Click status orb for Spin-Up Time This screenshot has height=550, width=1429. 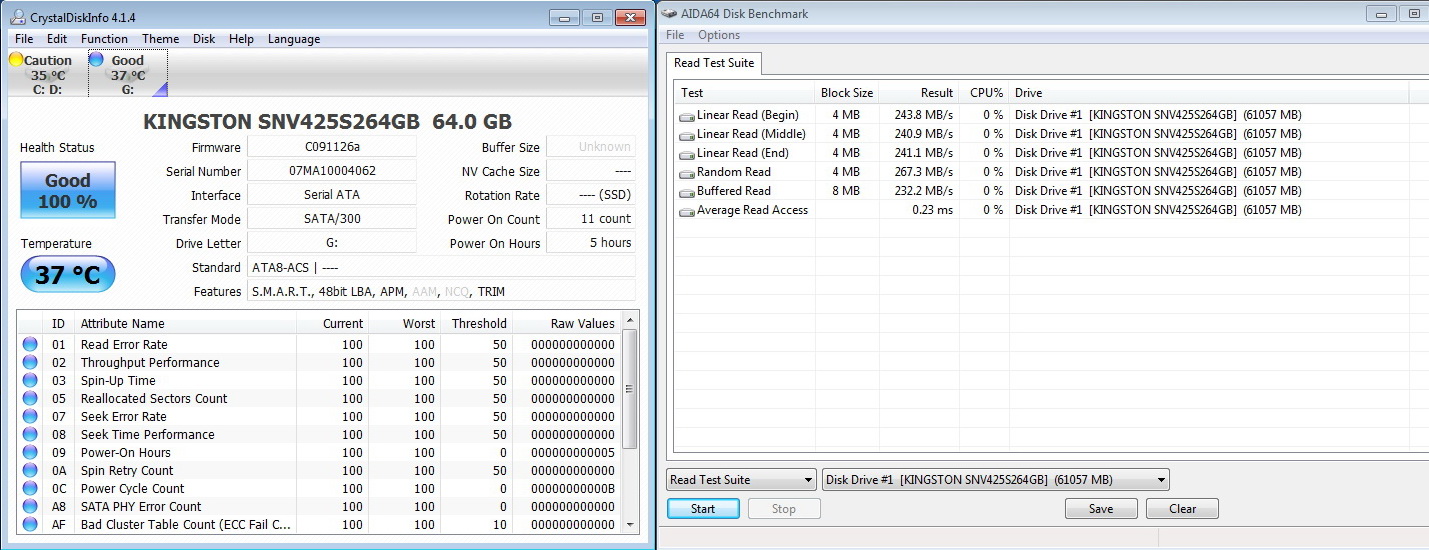(30, 381)
